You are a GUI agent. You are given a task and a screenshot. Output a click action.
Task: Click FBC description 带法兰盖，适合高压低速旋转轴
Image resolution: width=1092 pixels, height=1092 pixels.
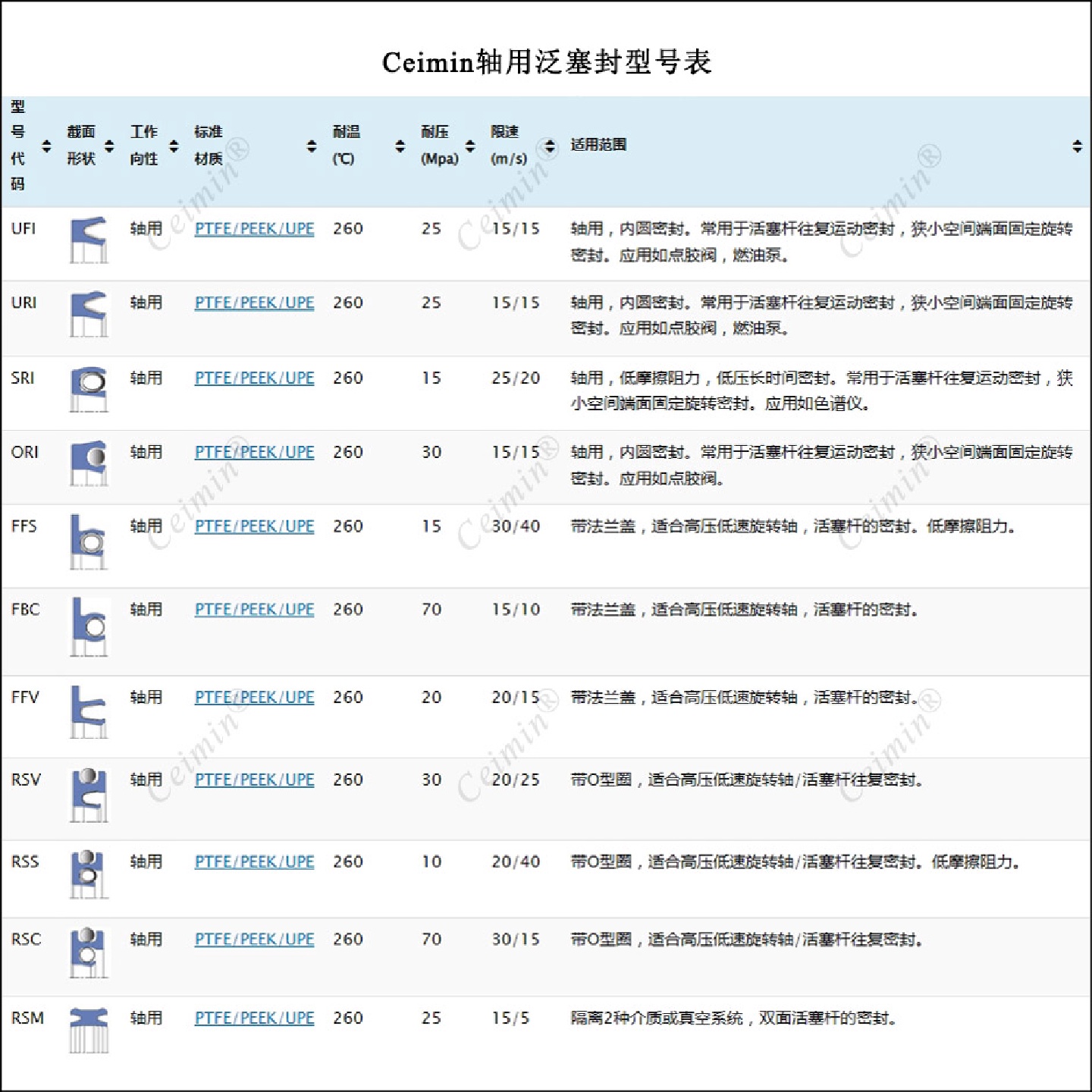684,610
